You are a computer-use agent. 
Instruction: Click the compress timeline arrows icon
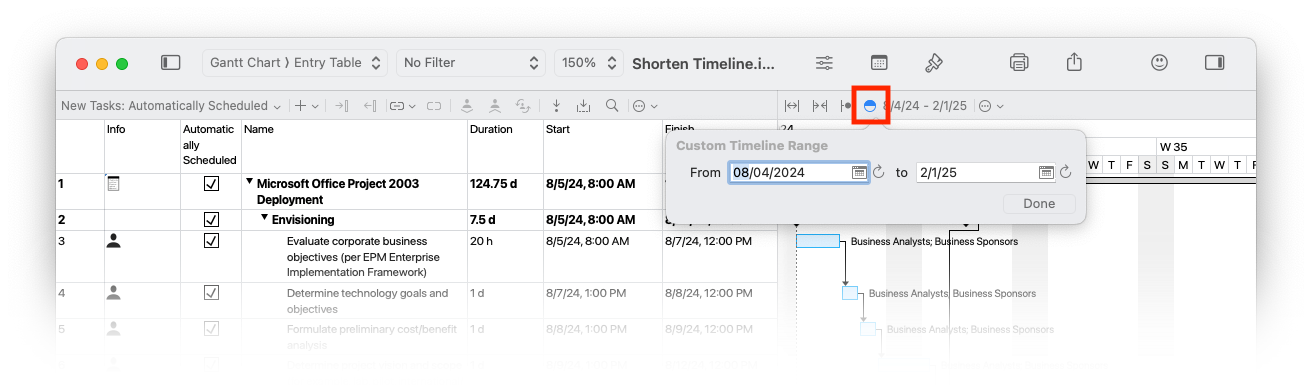(820, 105)
